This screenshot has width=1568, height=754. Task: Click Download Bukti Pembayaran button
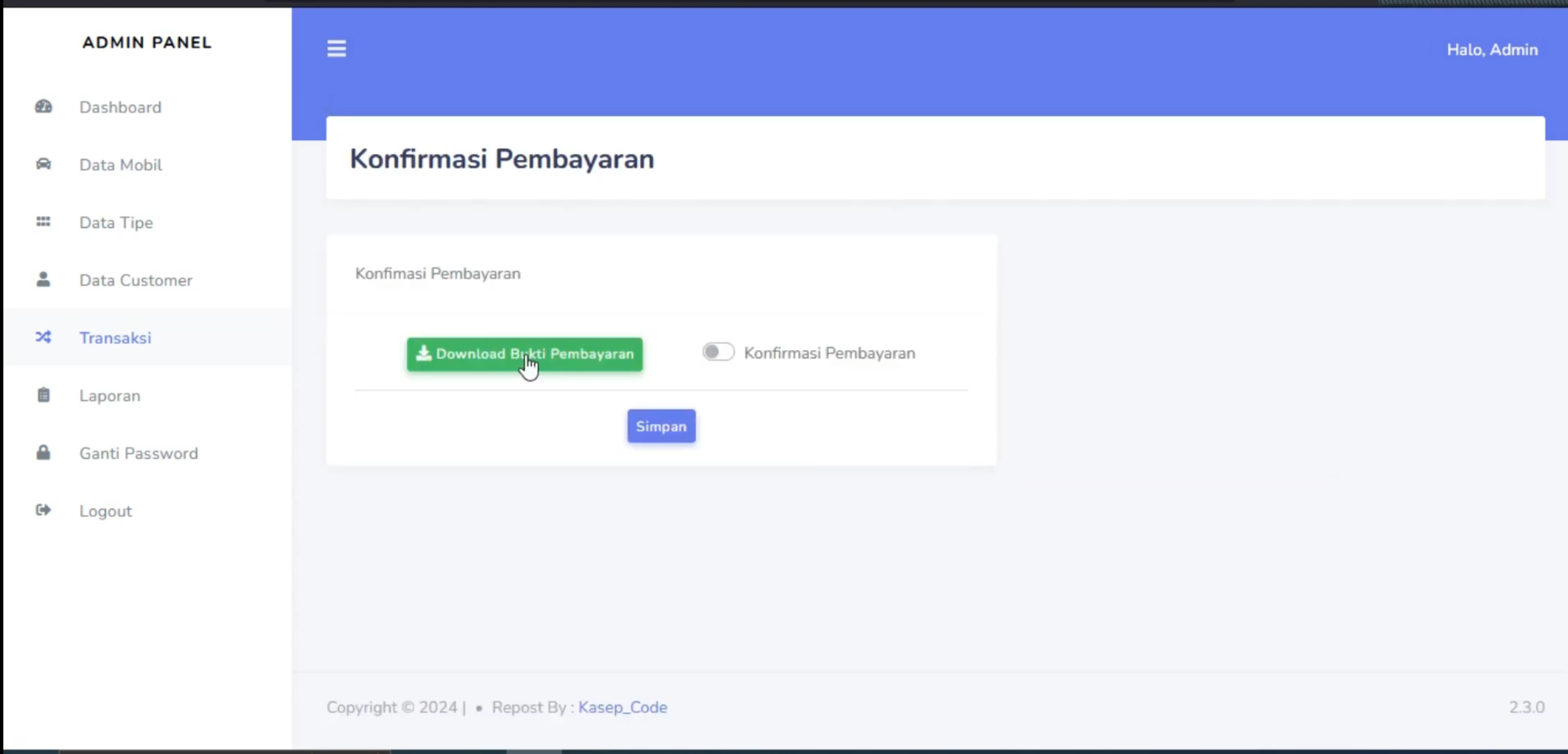525,354
